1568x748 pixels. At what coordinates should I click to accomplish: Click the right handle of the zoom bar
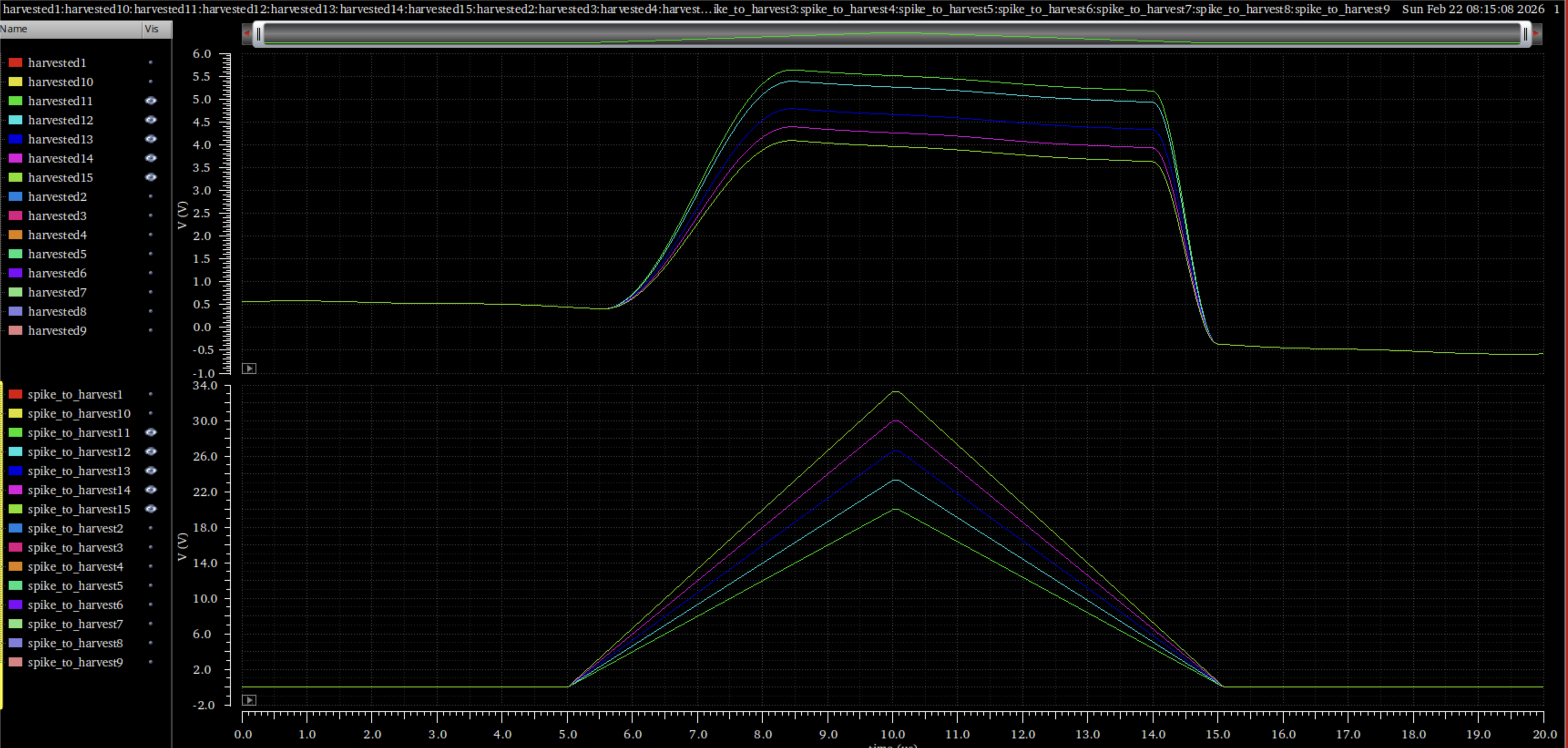pos(1525,34)
